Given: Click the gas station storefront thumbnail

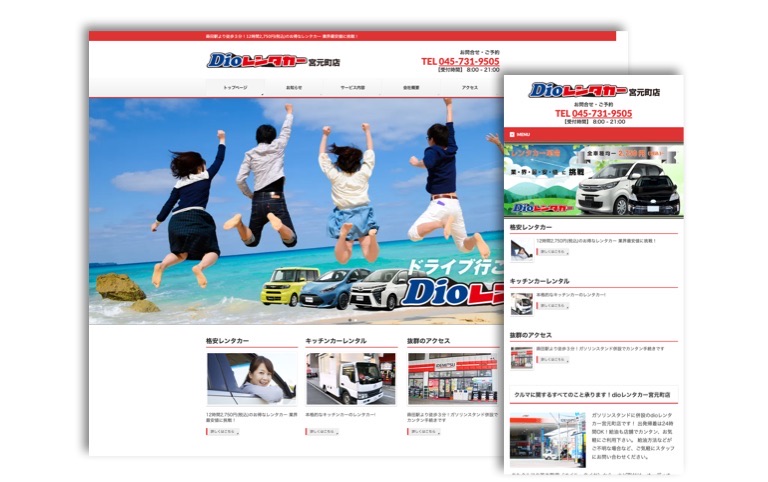Looking at the screenshot, I should click(x=451, y=378).
